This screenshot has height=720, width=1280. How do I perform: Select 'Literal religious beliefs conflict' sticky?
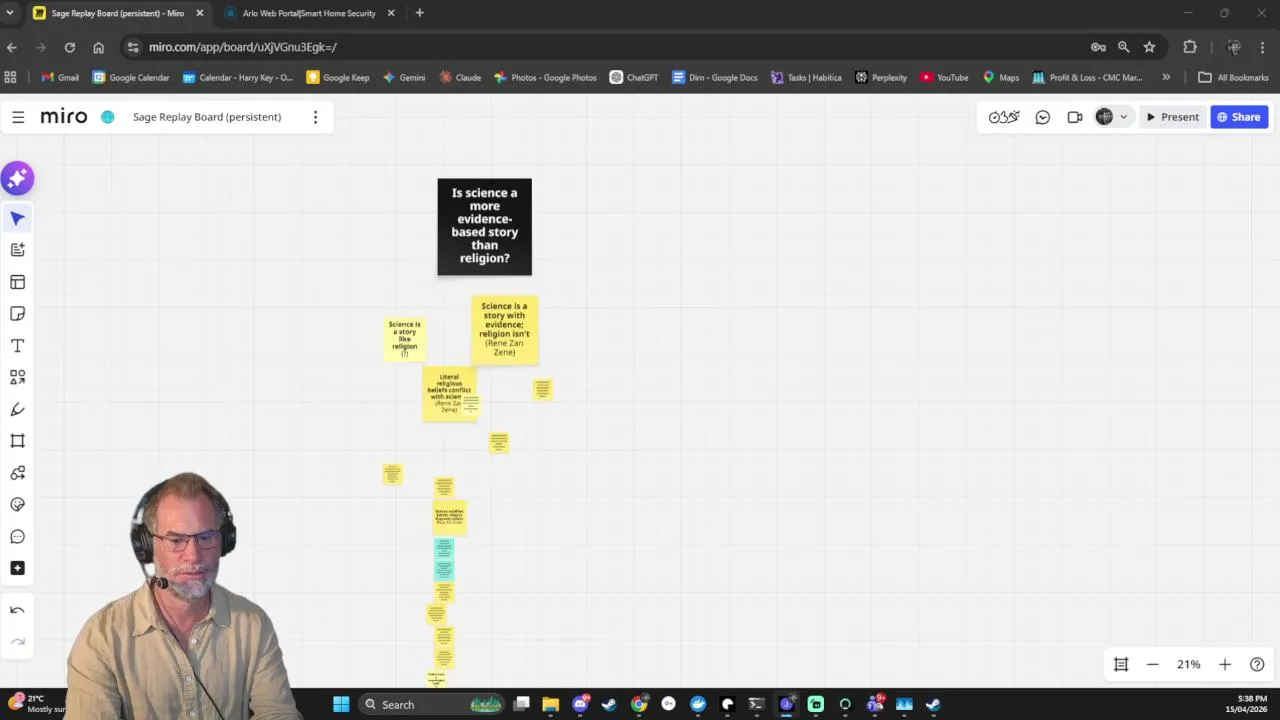[x=449, y=394]
